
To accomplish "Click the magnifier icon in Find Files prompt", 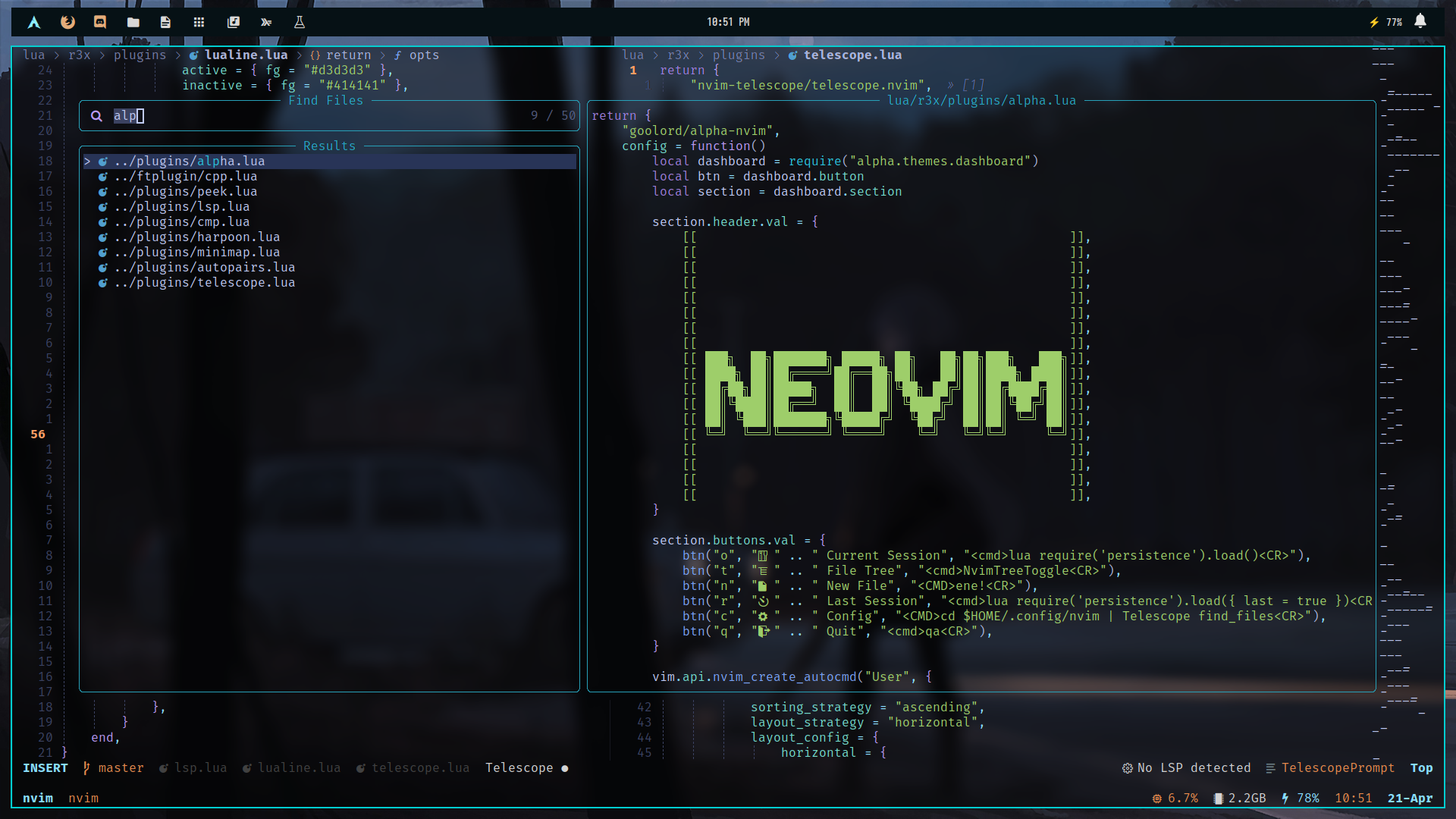I will point(97,116).
